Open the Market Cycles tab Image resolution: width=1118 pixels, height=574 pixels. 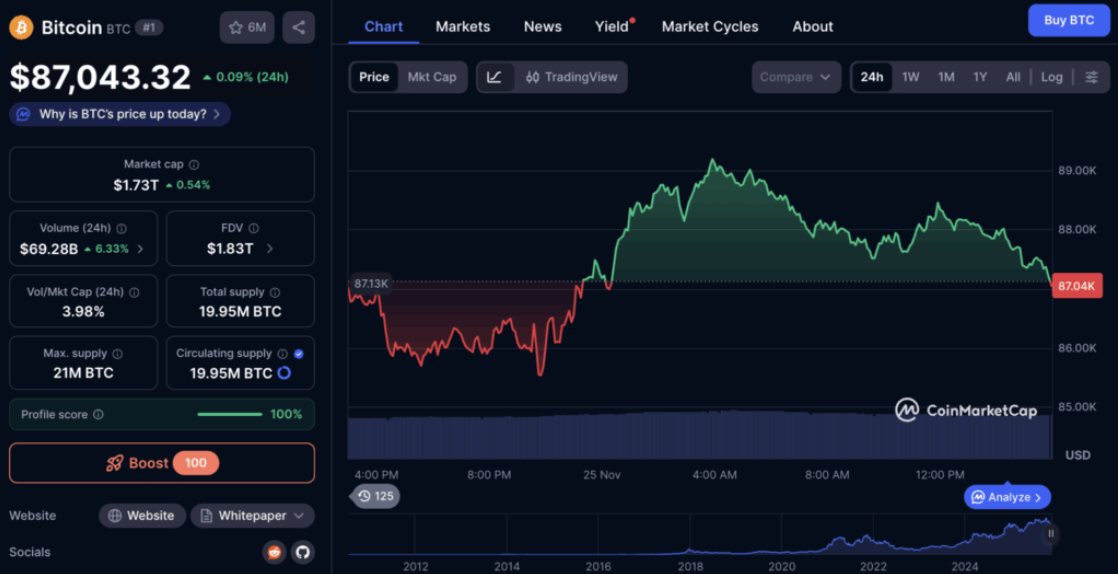point(709,27)
